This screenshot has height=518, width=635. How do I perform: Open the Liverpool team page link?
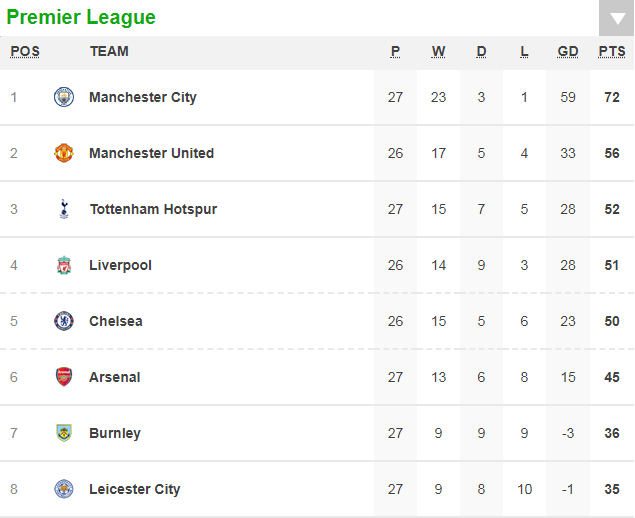click(120, 265)
